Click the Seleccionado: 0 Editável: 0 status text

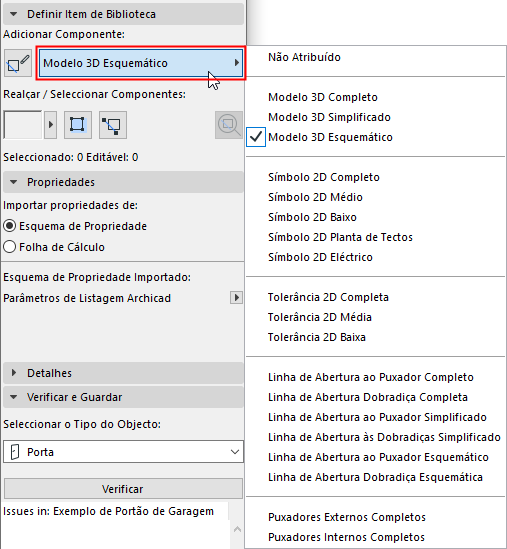71,157
